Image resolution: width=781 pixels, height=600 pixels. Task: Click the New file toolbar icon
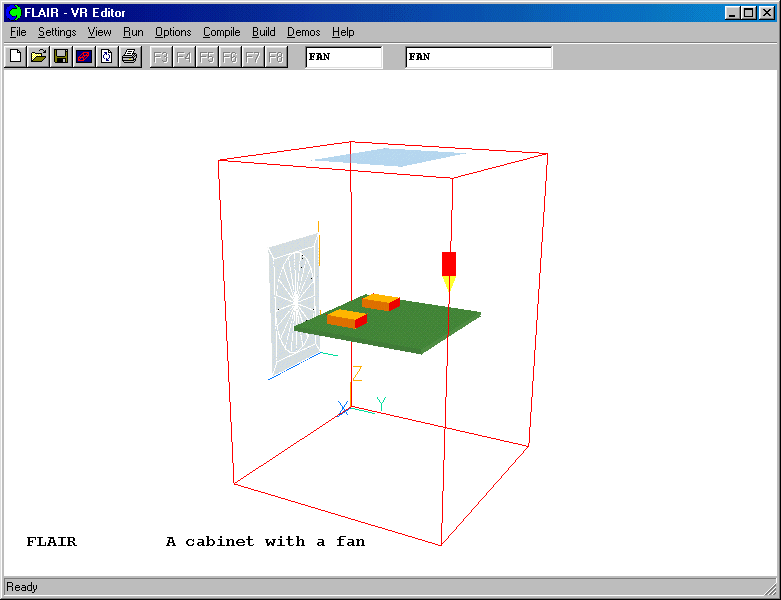point(15,57)
